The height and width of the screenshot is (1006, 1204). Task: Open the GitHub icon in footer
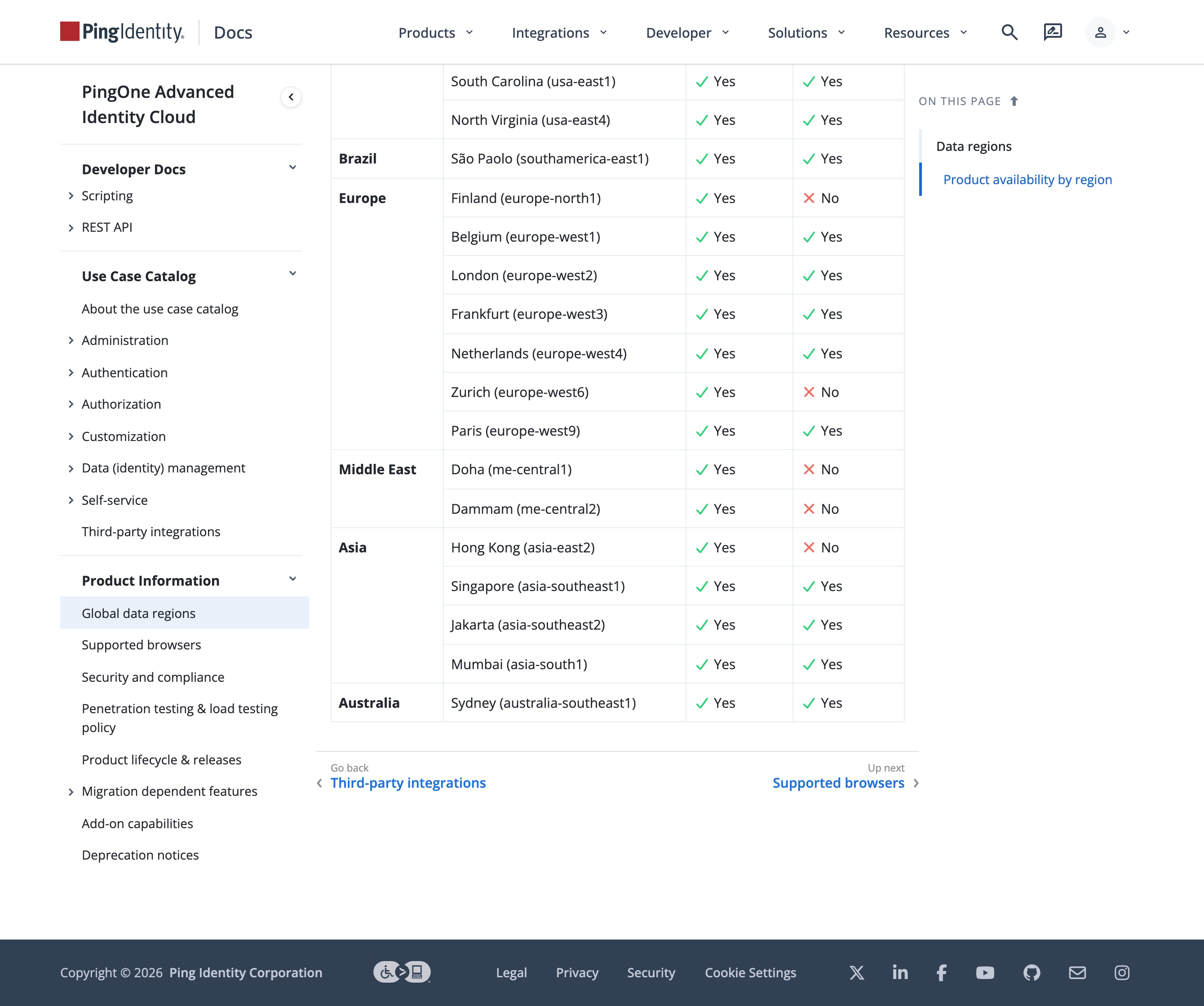pos(1031,973)
